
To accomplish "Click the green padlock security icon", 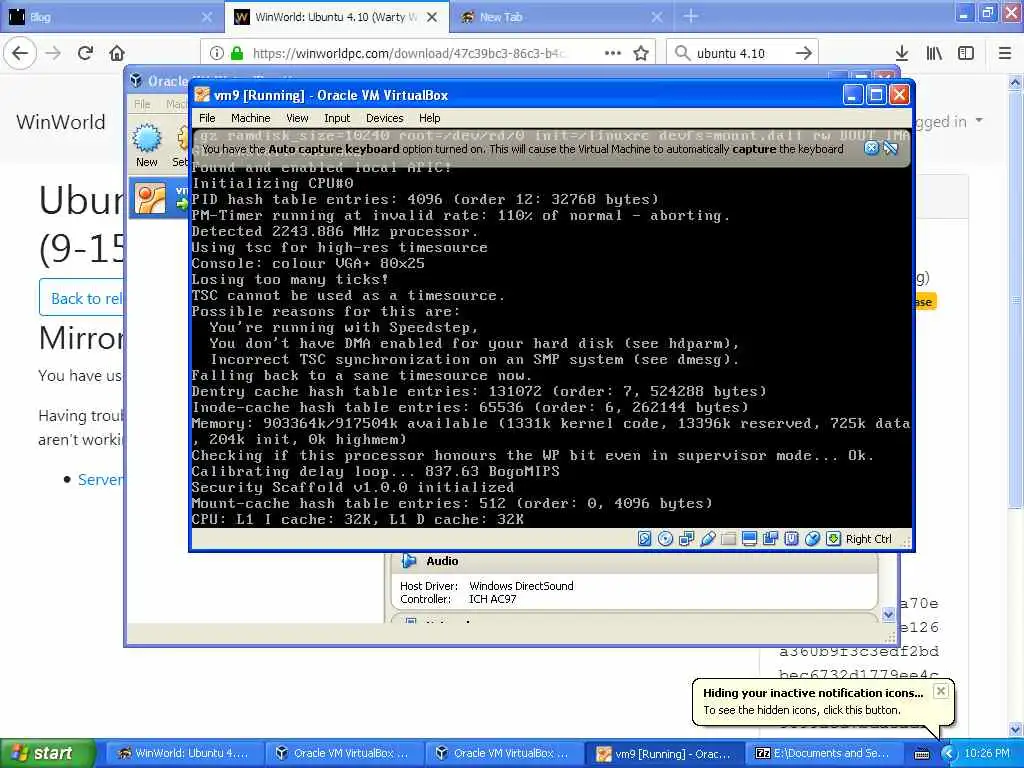I will tap(237, 53).
